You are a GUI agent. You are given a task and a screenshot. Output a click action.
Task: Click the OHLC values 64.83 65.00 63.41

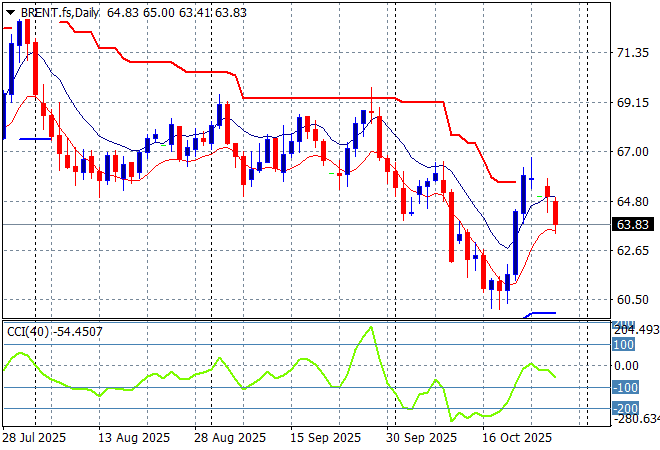point(159,13)
